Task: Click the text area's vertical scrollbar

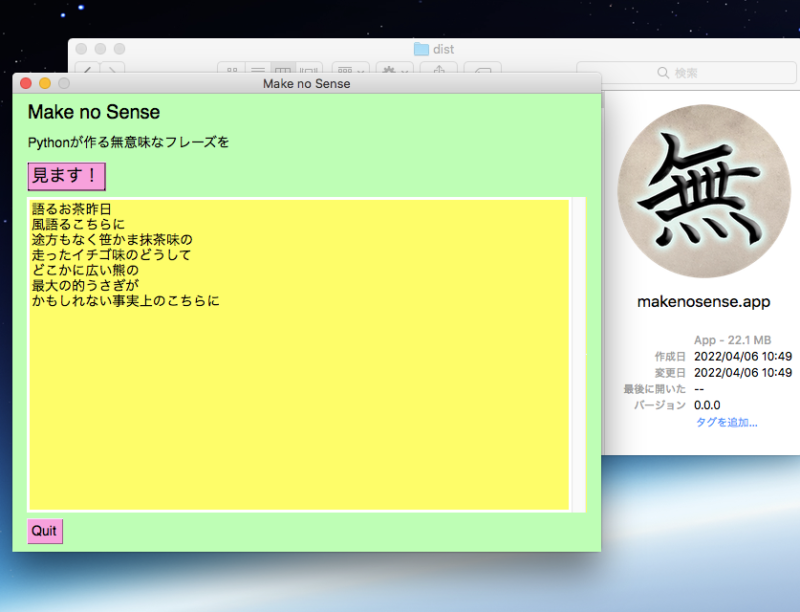Action: tap(578, 354)
